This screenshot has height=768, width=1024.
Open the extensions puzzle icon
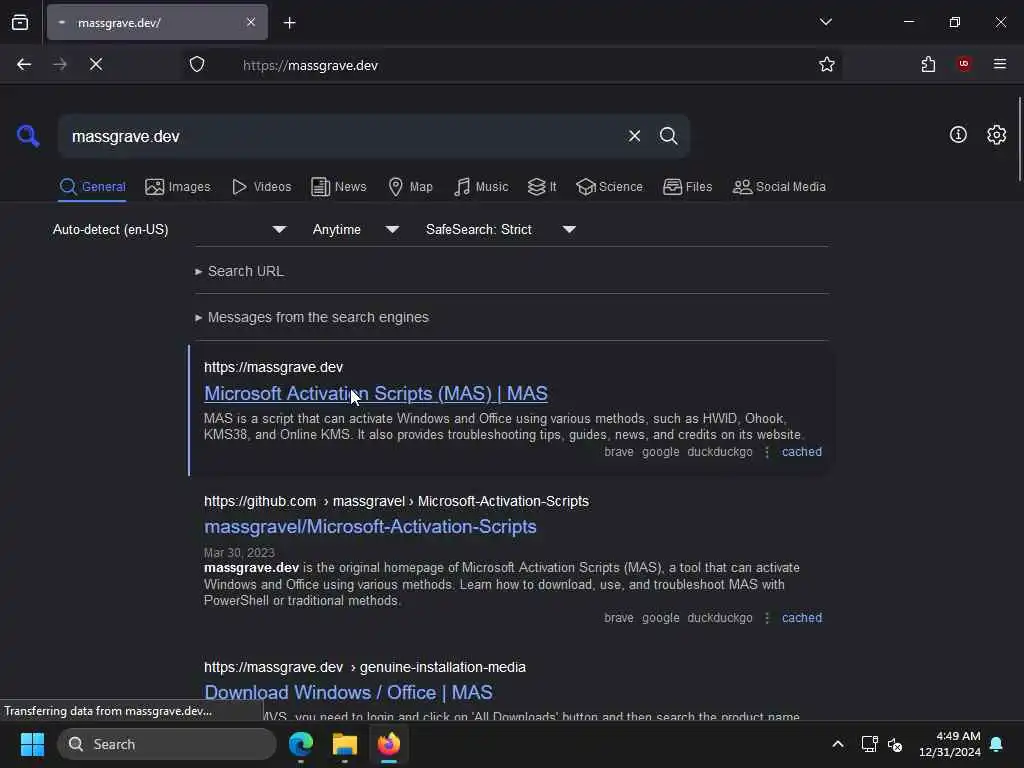tap(928, 64)
